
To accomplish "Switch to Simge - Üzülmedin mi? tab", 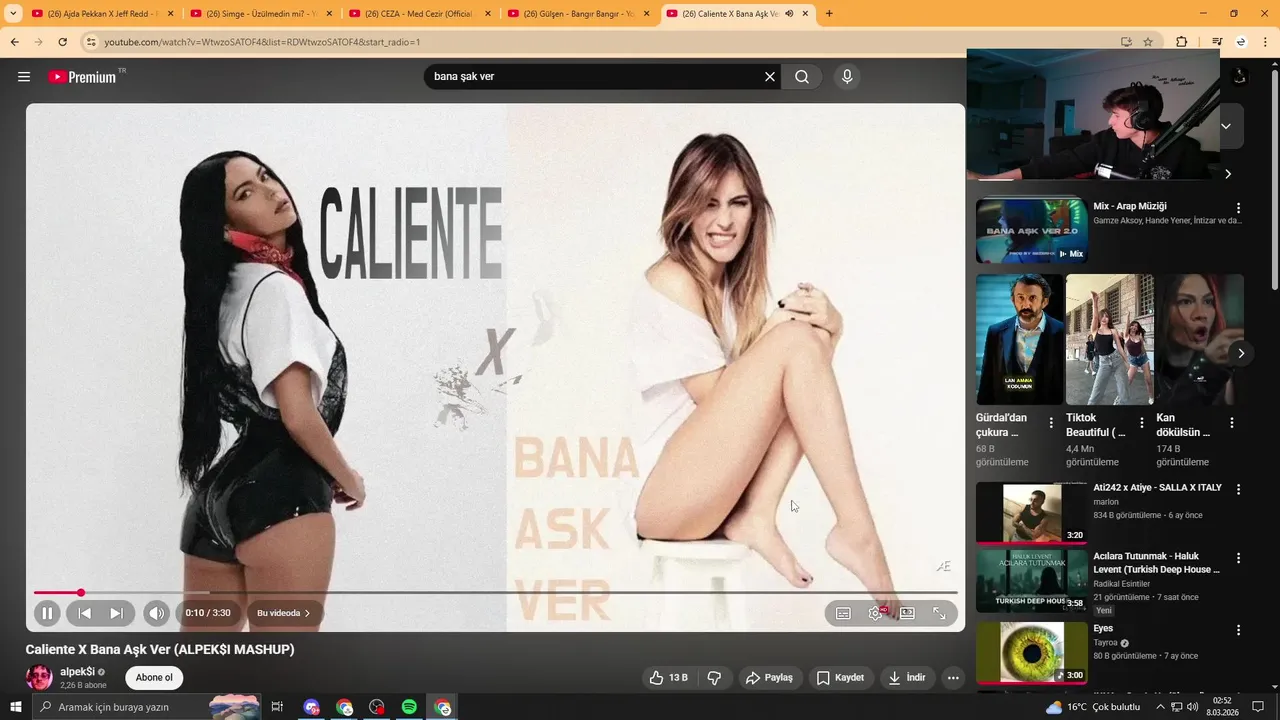I will 260,14.
